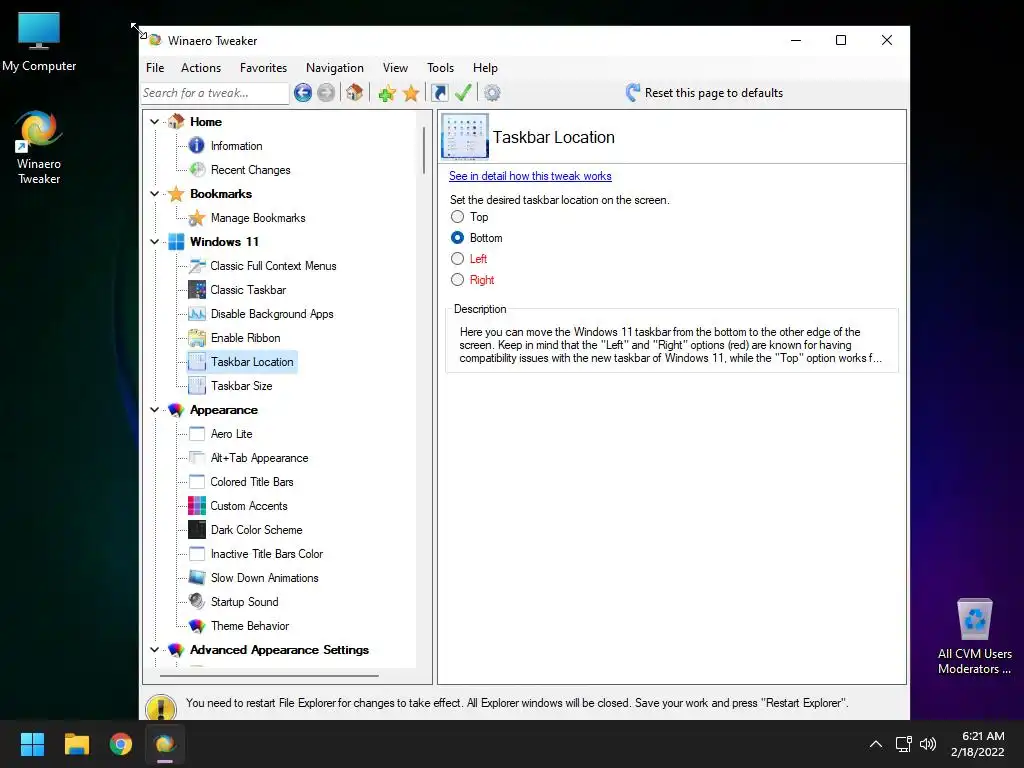This screenshot has height=768, width=1024.
Task: Click the Winaero Tweaker desktop shortcut
Action: (39, 148)
